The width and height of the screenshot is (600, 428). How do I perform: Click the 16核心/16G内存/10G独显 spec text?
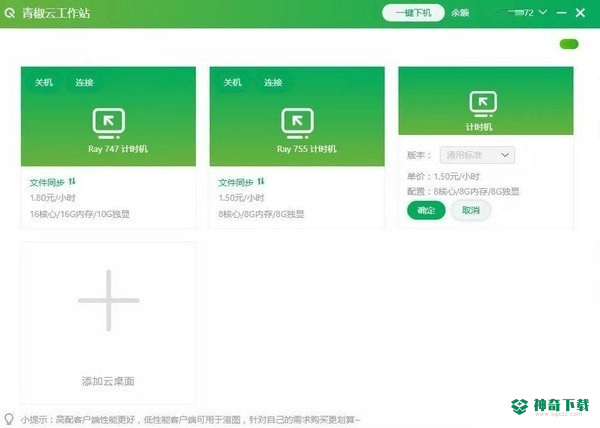coord(80,214)
